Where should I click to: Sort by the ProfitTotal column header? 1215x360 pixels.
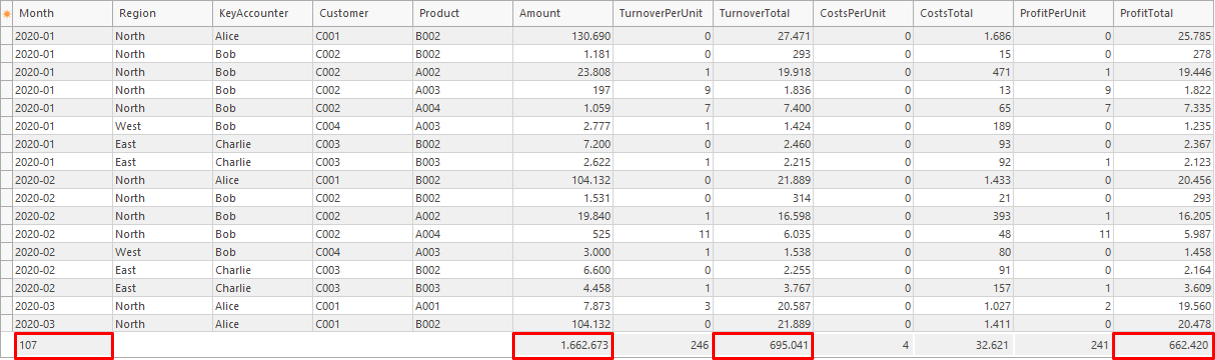(1163, 14)
